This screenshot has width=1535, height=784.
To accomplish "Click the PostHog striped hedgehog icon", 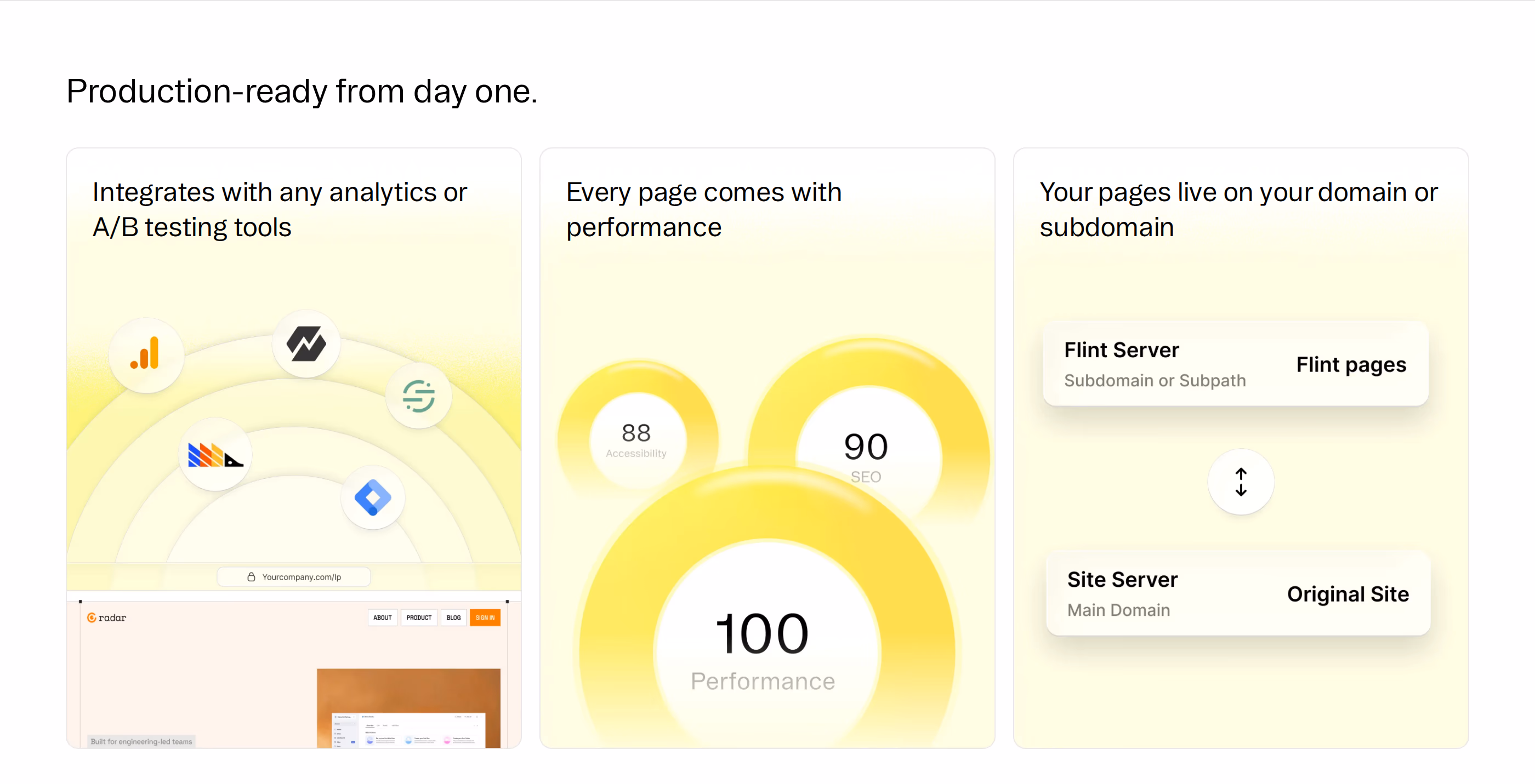I will [x=215, y=455].
